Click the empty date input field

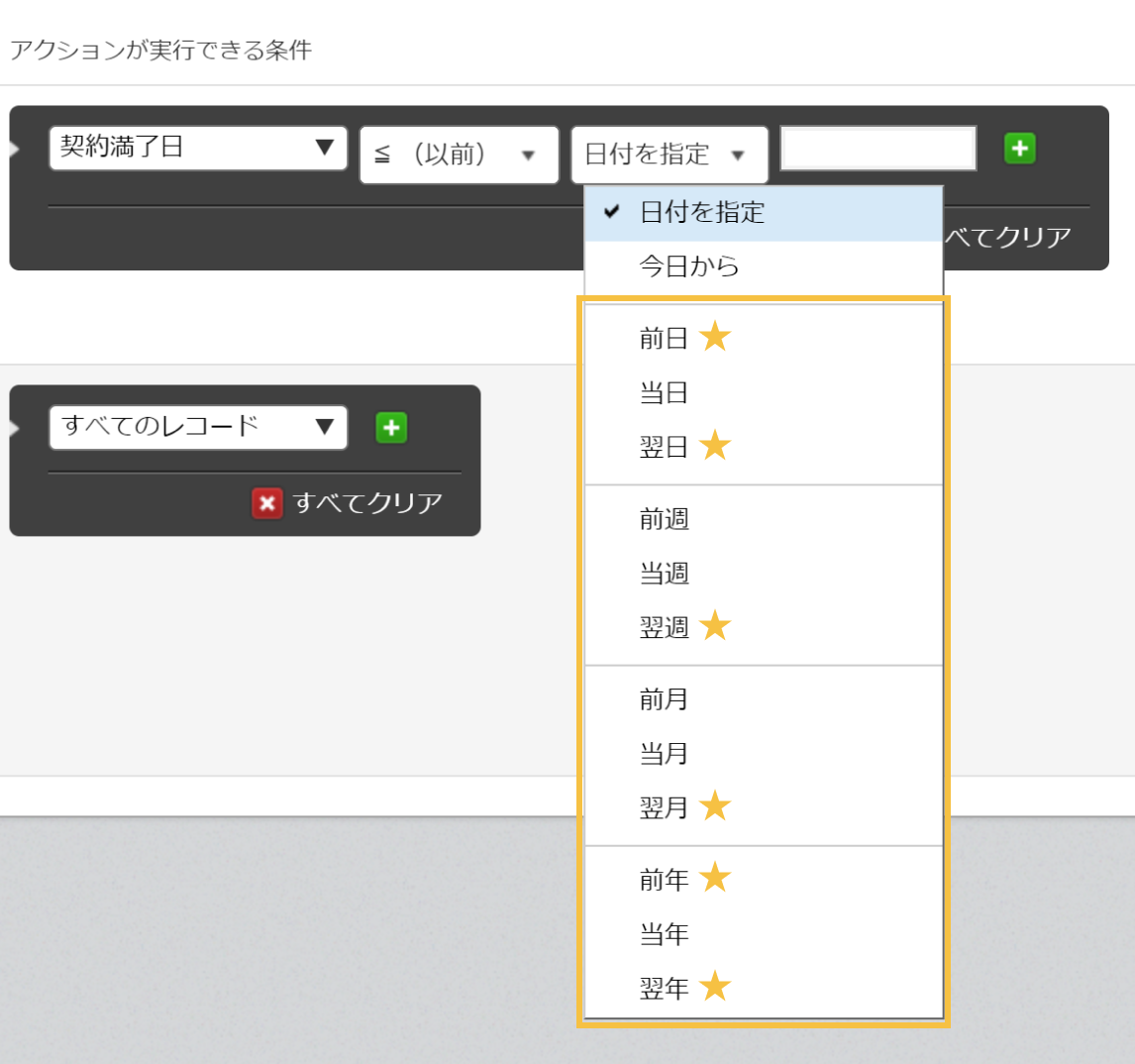pos(877,148)
